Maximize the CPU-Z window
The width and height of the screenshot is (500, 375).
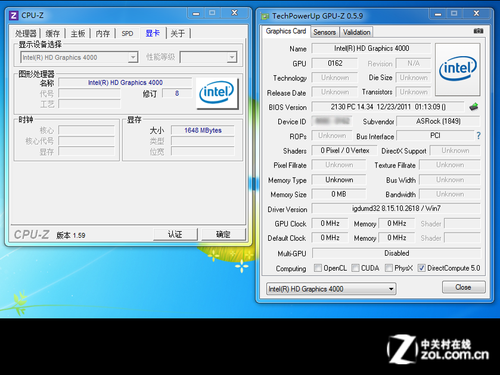[212, 13]
